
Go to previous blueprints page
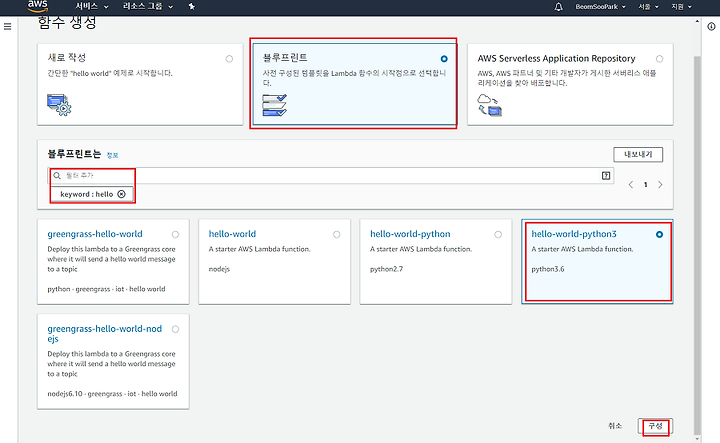coord(631,185)
